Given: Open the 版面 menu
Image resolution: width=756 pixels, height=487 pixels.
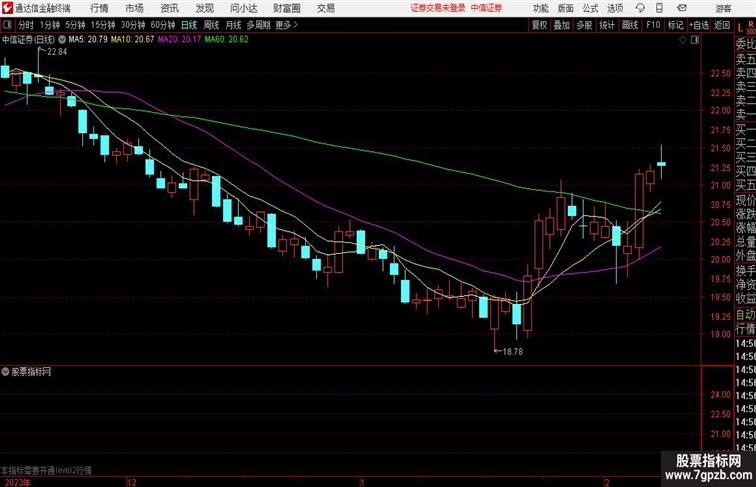Looking at the screenshot, I should coord(566,8).
